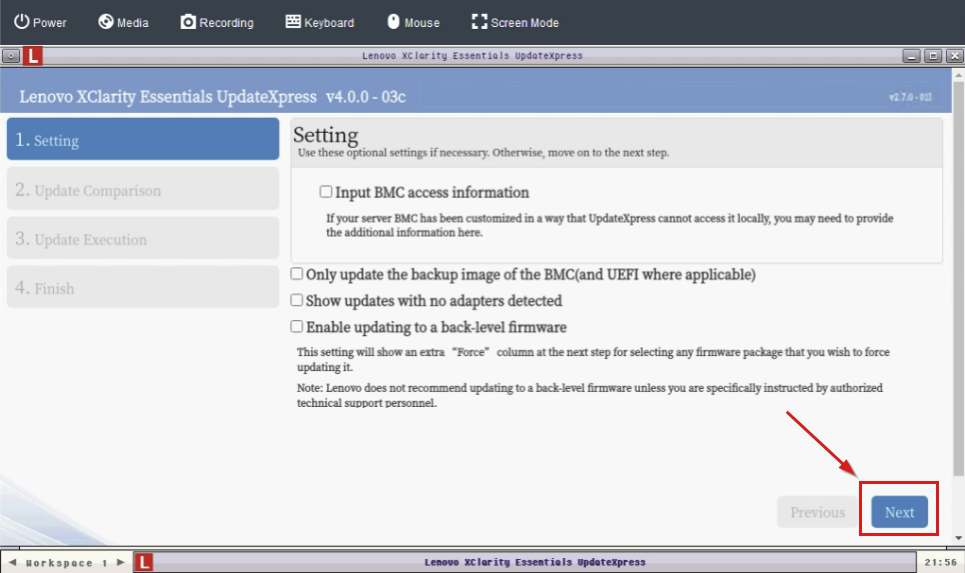965x573 pixels.
Task: Click the Workspace 1 label
Action: tap(67, 563)
